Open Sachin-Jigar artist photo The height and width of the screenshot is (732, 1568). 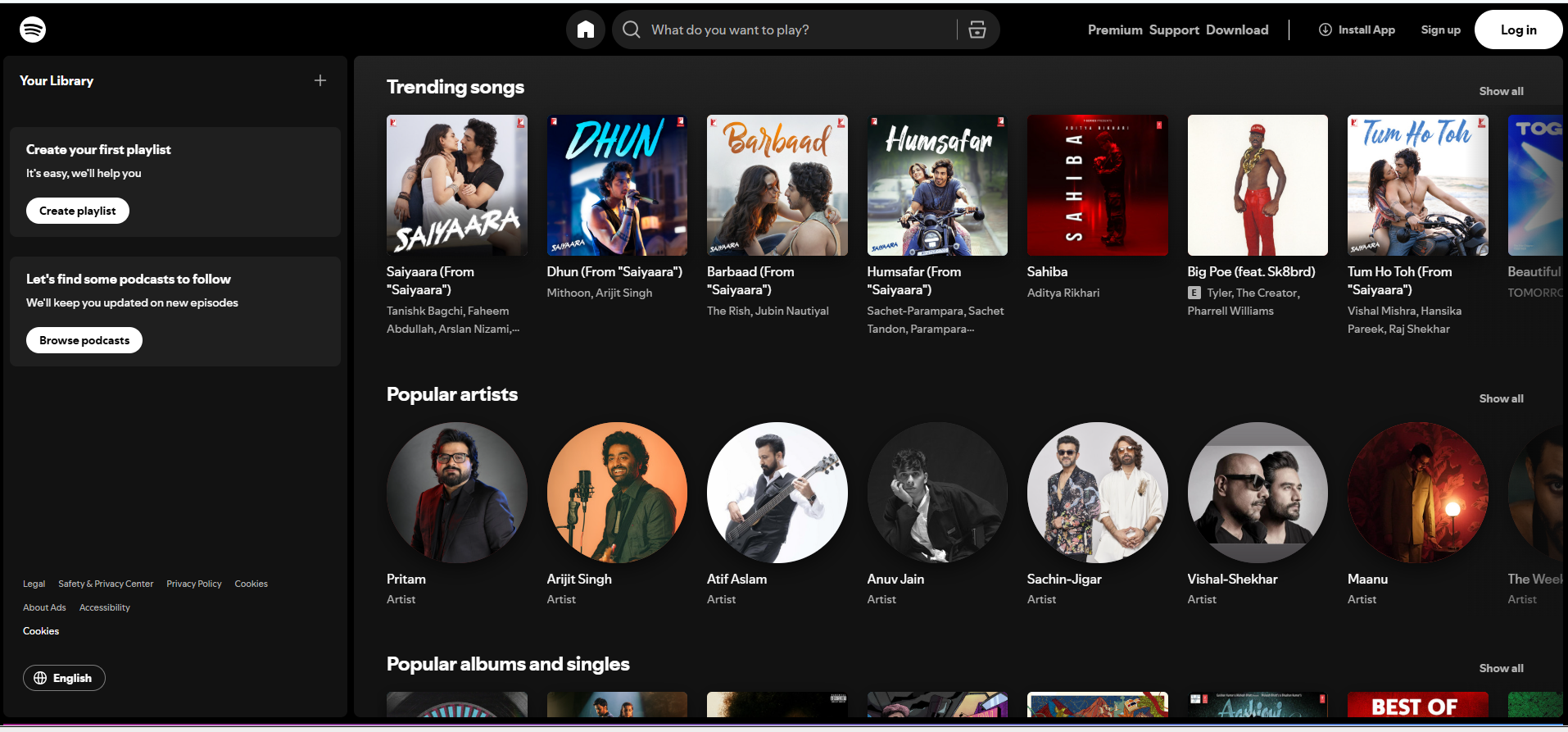pyautogui.click(x=1098, y=493)
